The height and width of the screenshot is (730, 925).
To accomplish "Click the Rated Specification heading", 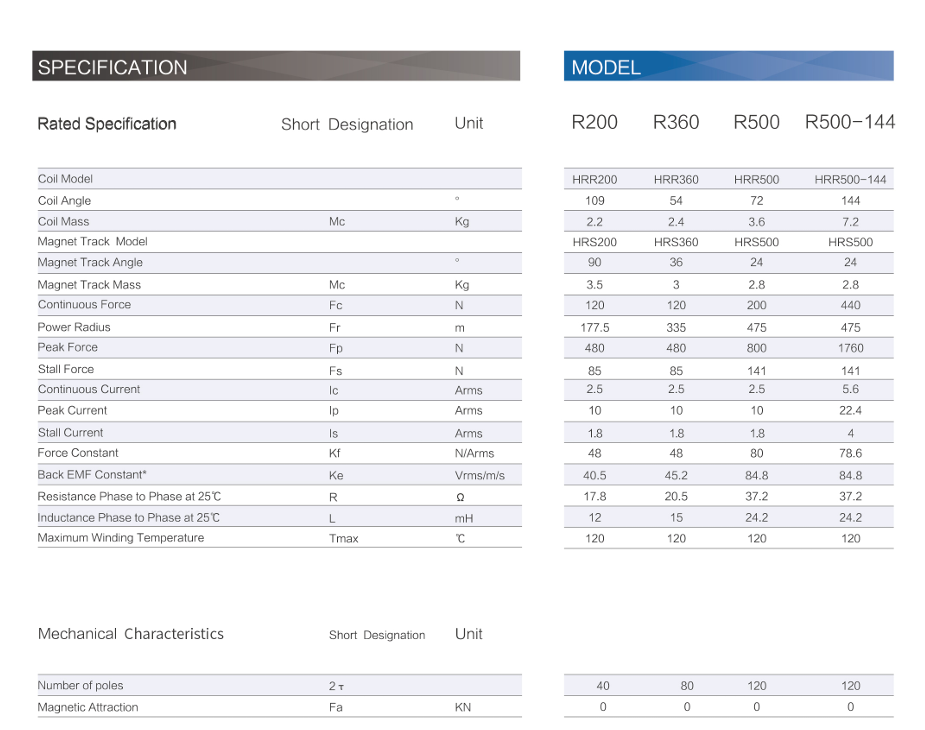I will tap(107, 124).
